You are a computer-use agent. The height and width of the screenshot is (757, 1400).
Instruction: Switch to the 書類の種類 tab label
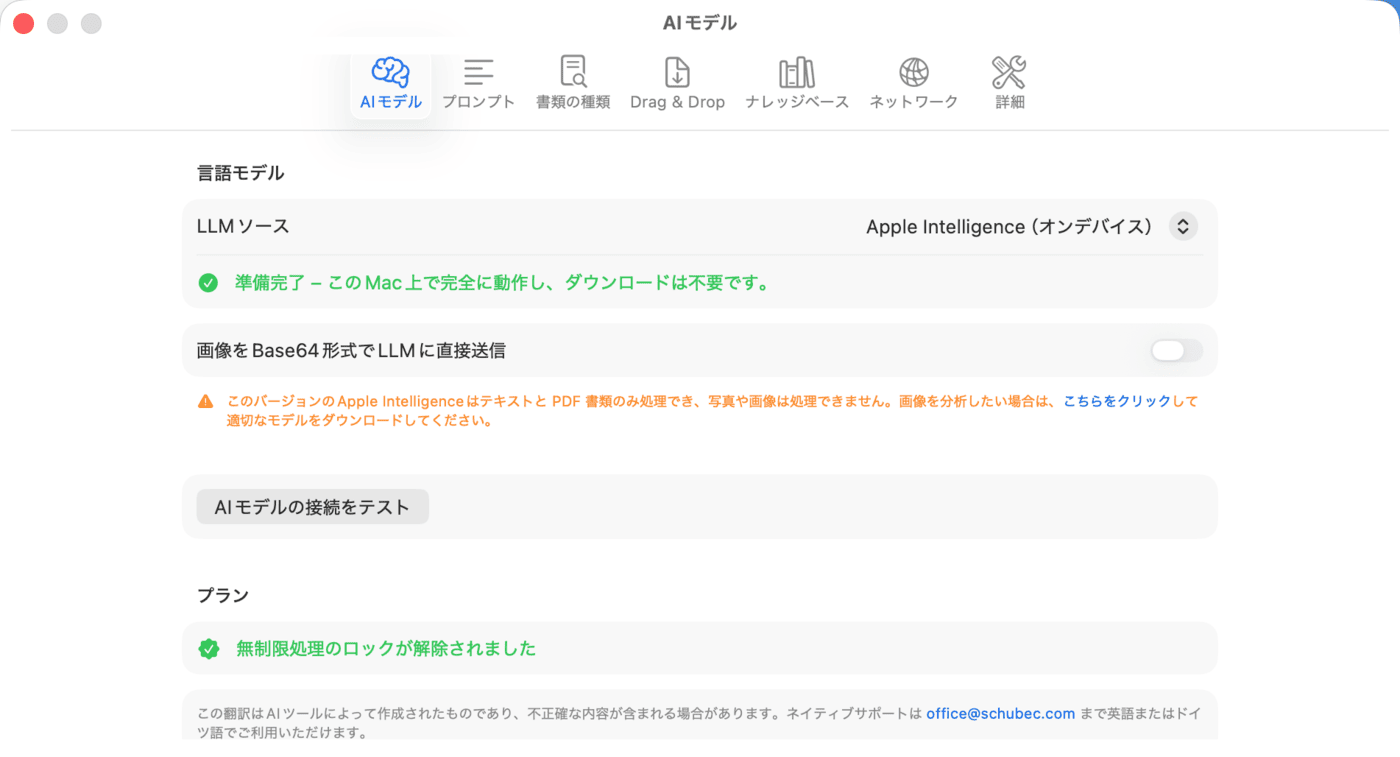coord(573,102)
